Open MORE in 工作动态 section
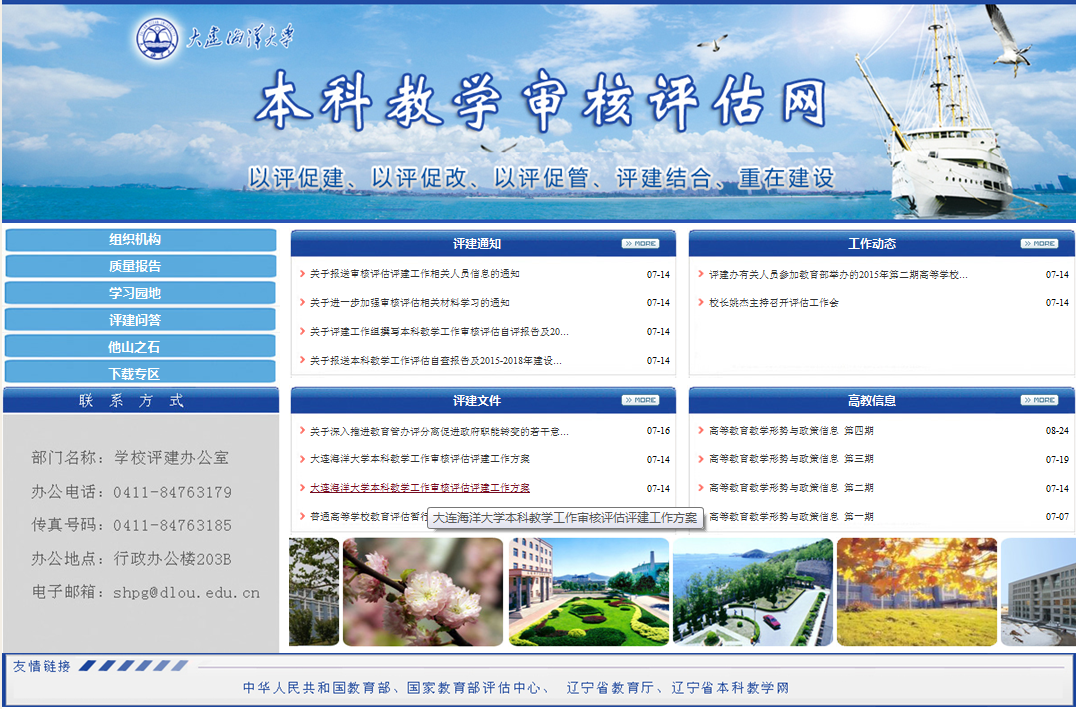This screenshot has height=709, width=1076. coord(1039,243)
